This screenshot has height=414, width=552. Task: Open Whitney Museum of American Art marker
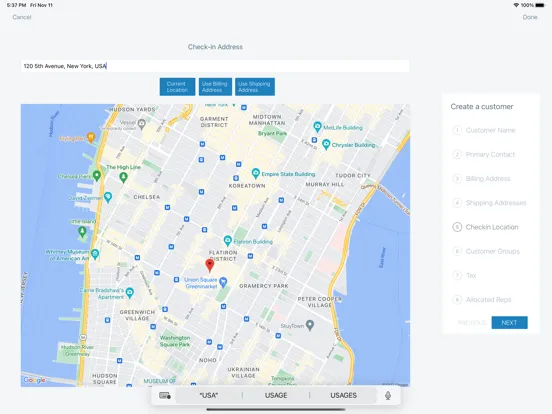(95, 254)
